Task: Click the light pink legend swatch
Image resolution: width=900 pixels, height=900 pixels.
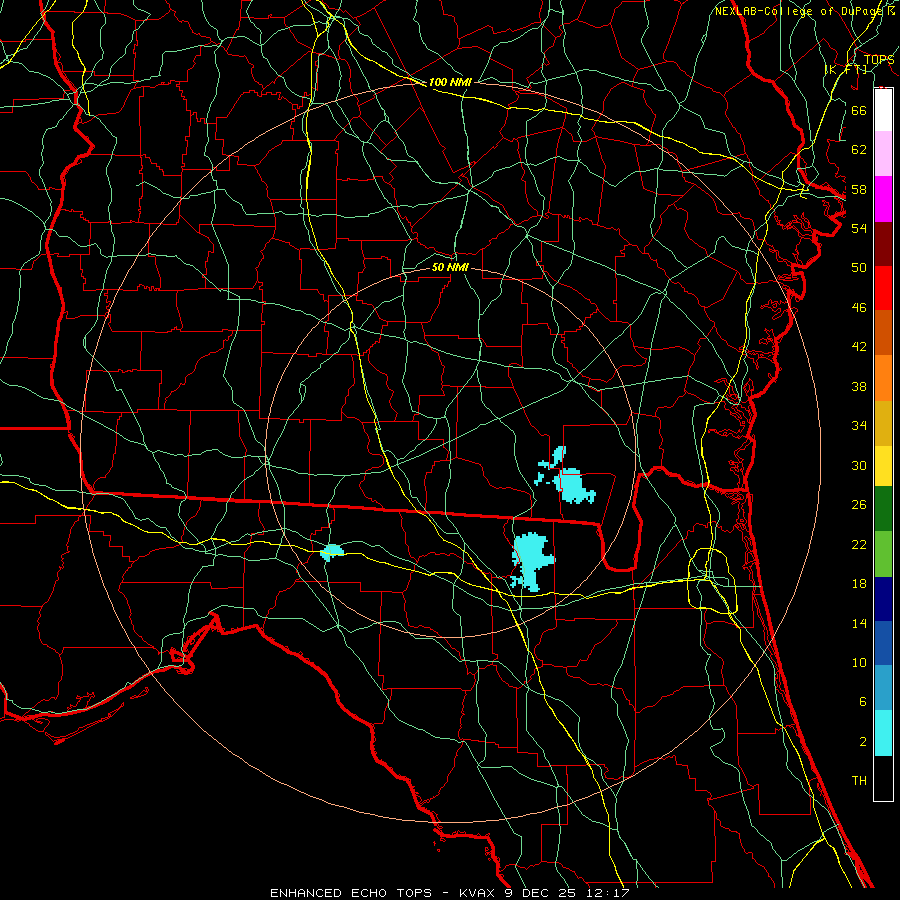Action: point(883,154)
